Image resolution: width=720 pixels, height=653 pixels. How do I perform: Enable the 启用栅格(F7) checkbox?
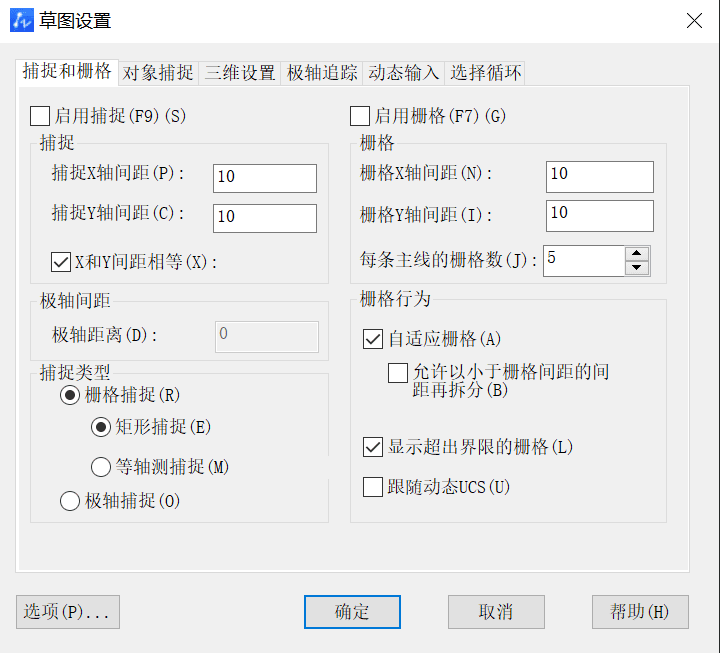[360, 116]
